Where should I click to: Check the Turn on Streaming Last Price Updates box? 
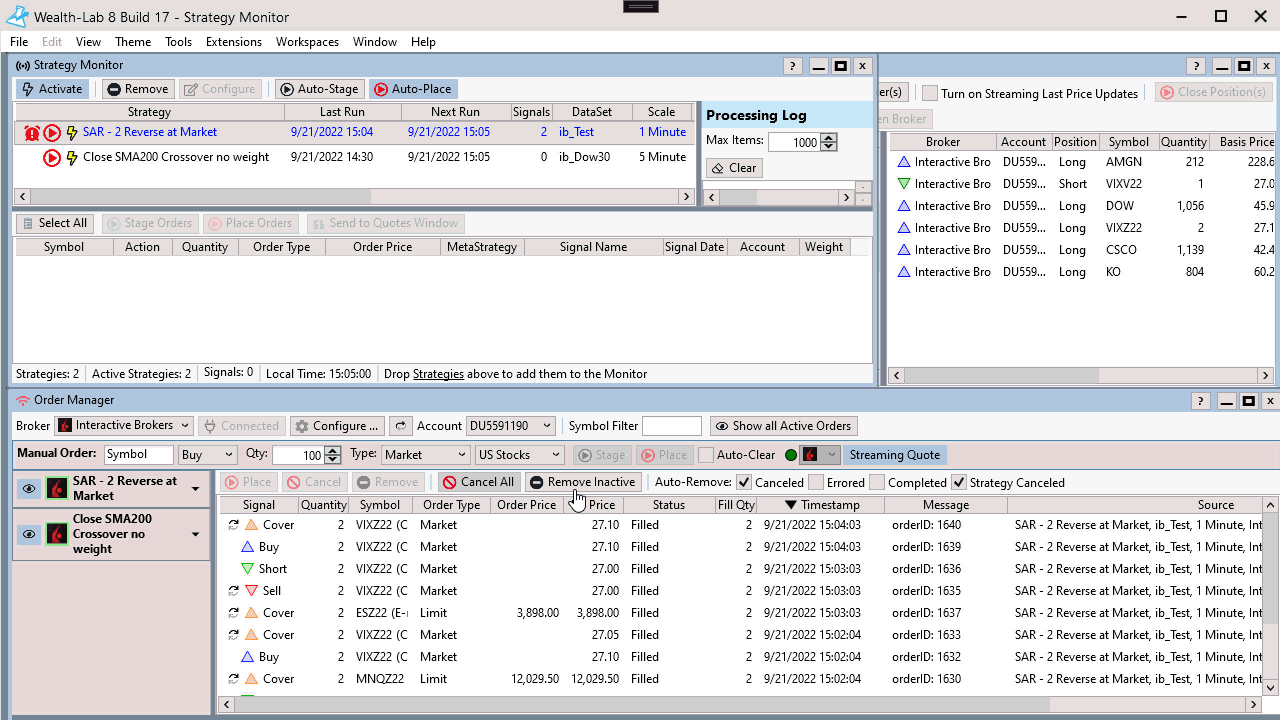930,93
